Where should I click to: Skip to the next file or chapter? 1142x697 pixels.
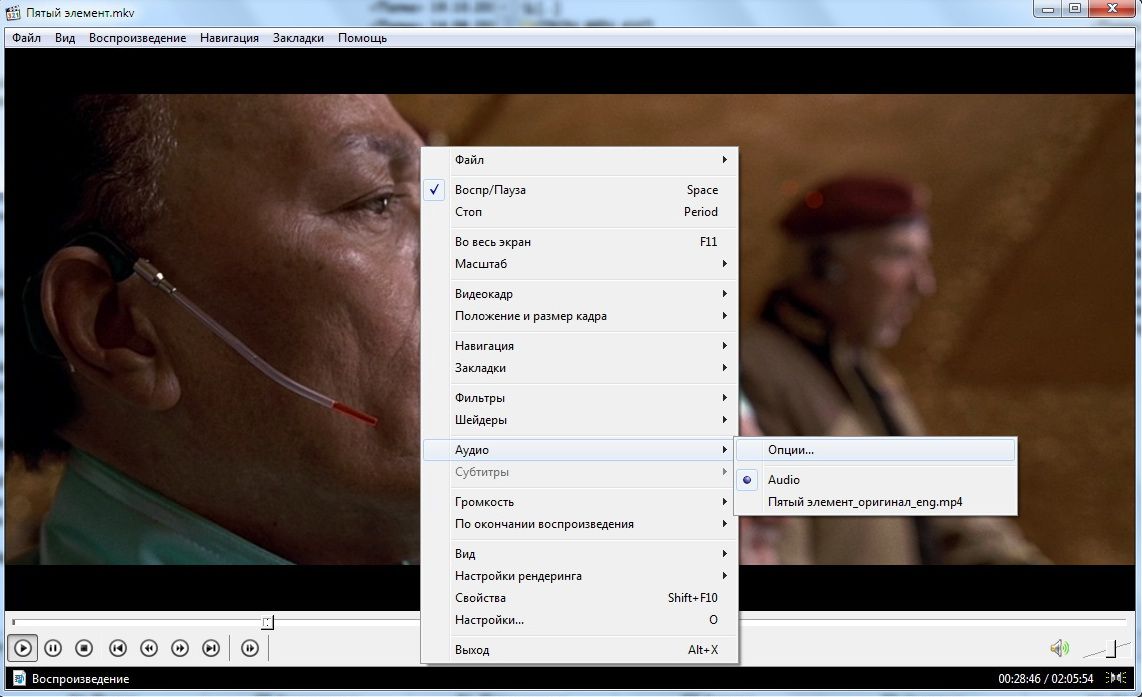[x=211, y=647]
